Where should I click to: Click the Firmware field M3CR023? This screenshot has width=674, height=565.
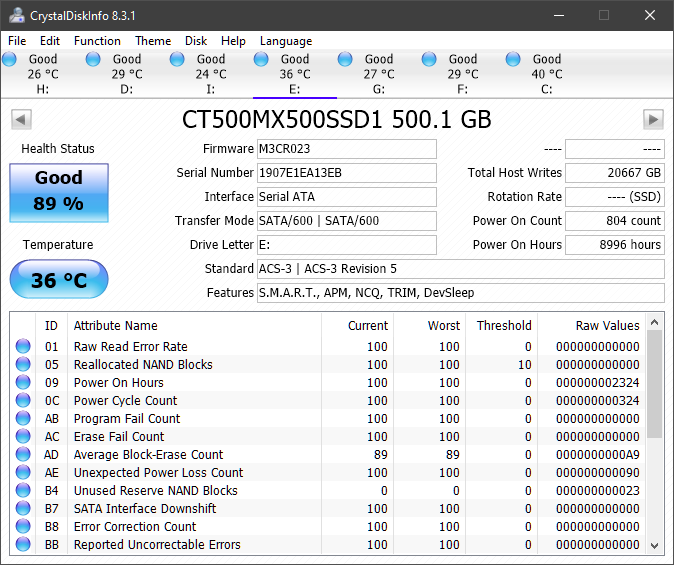click(x=347, y=149)
